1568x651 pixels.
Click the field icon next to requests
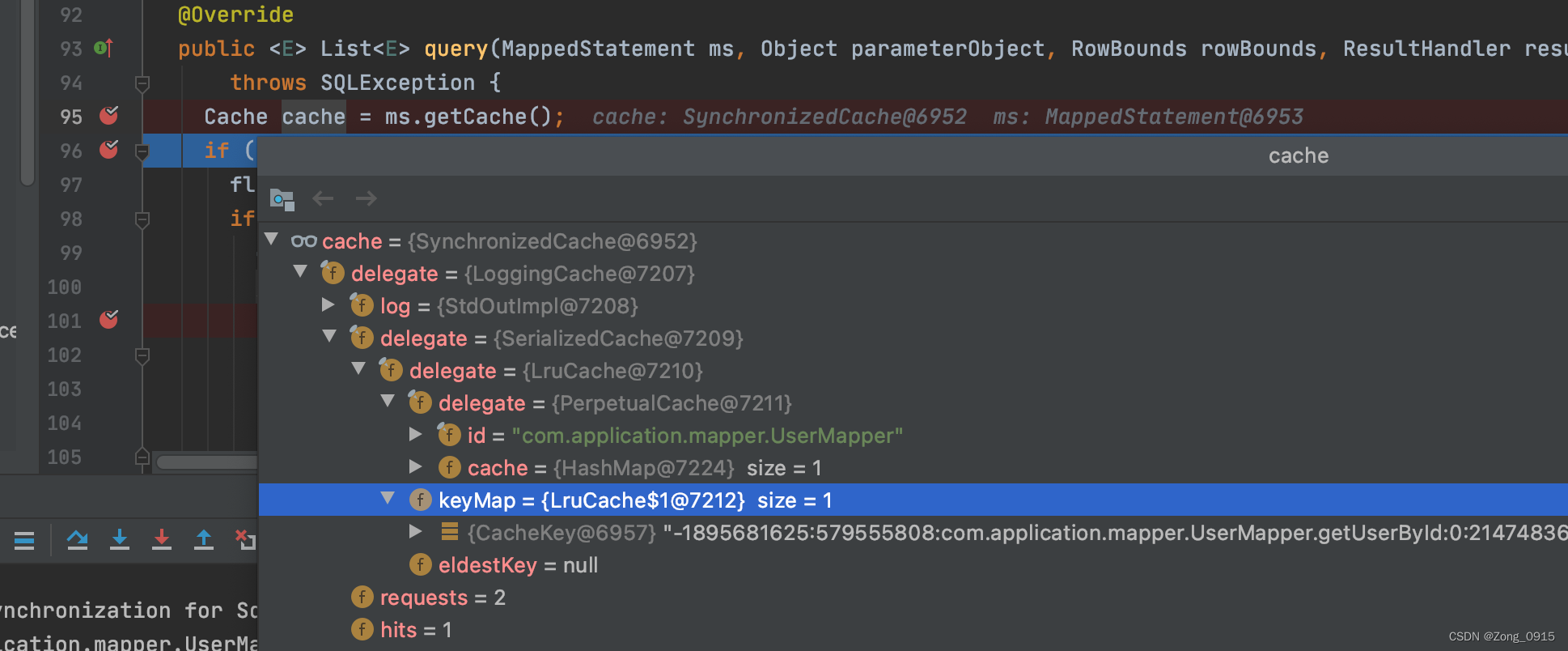[x=362, y=597]
